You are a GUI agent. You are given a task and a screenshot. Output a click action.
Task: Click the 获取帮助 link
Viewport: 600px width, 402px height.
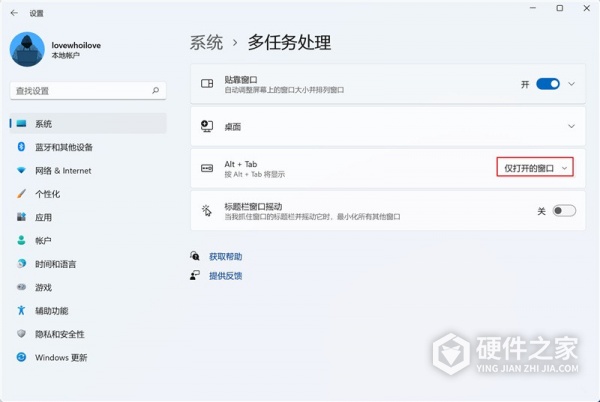tap(225, 256)
